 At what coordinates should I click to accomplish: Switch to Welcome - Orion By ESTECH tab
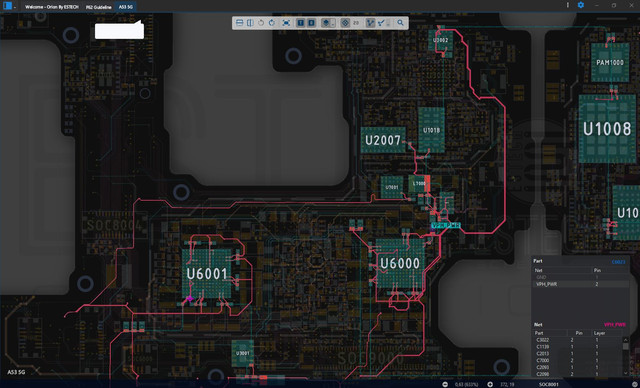point(51,7)
